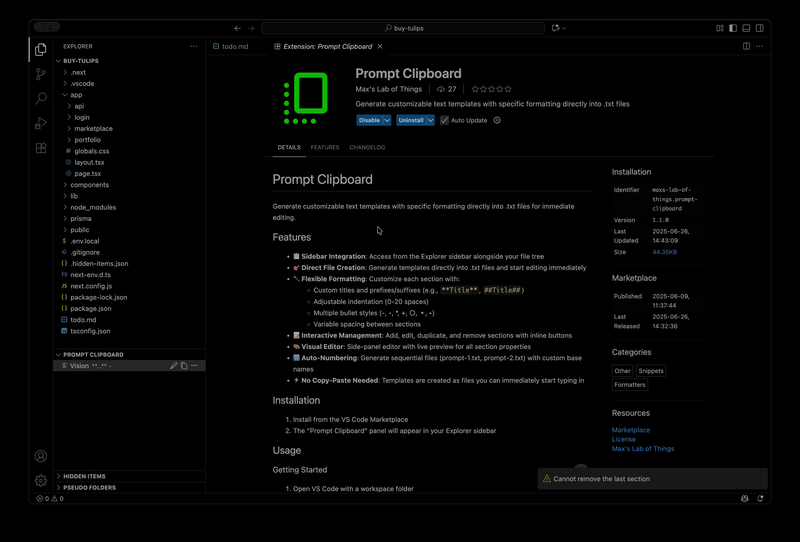Open the Marketplace resource link
The height and width of the screenshot is (542, 800).
[631, 430]
